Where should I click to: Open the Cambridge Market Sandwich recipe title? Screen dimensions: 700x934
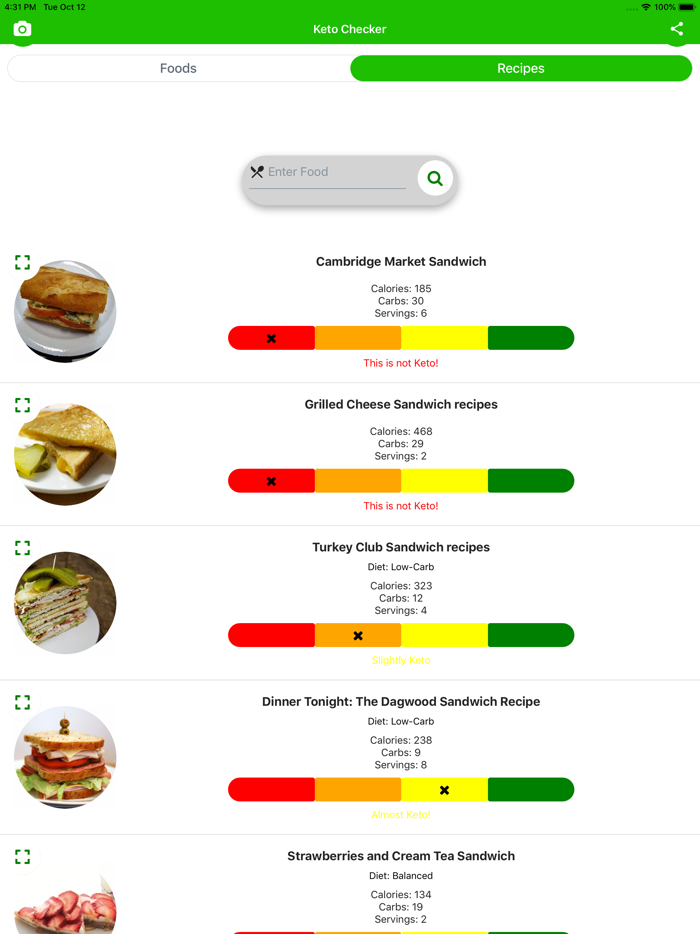(401, 261)
